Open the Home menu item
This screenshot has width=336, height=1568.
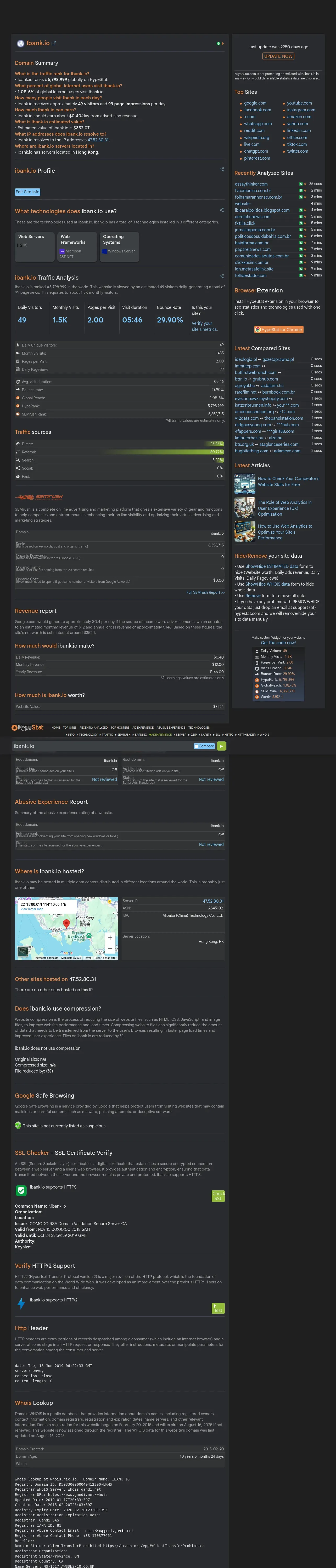coord(55,727)
